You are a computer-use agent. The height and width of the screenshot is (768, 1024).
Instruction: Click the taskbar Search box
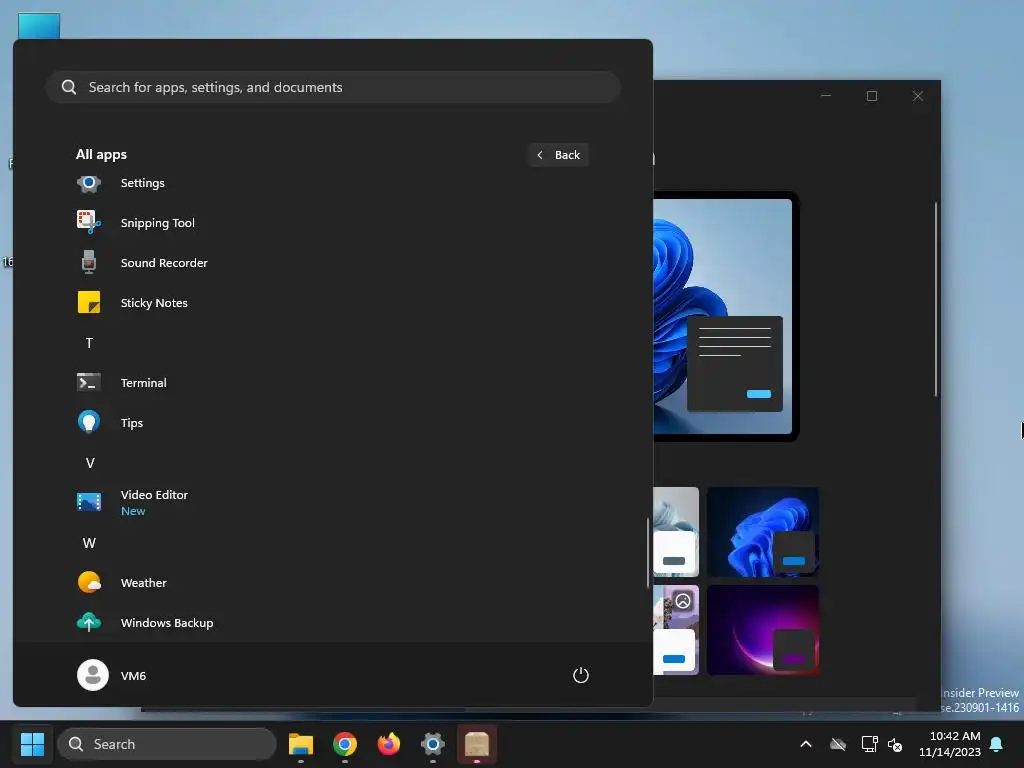point(167,744)
